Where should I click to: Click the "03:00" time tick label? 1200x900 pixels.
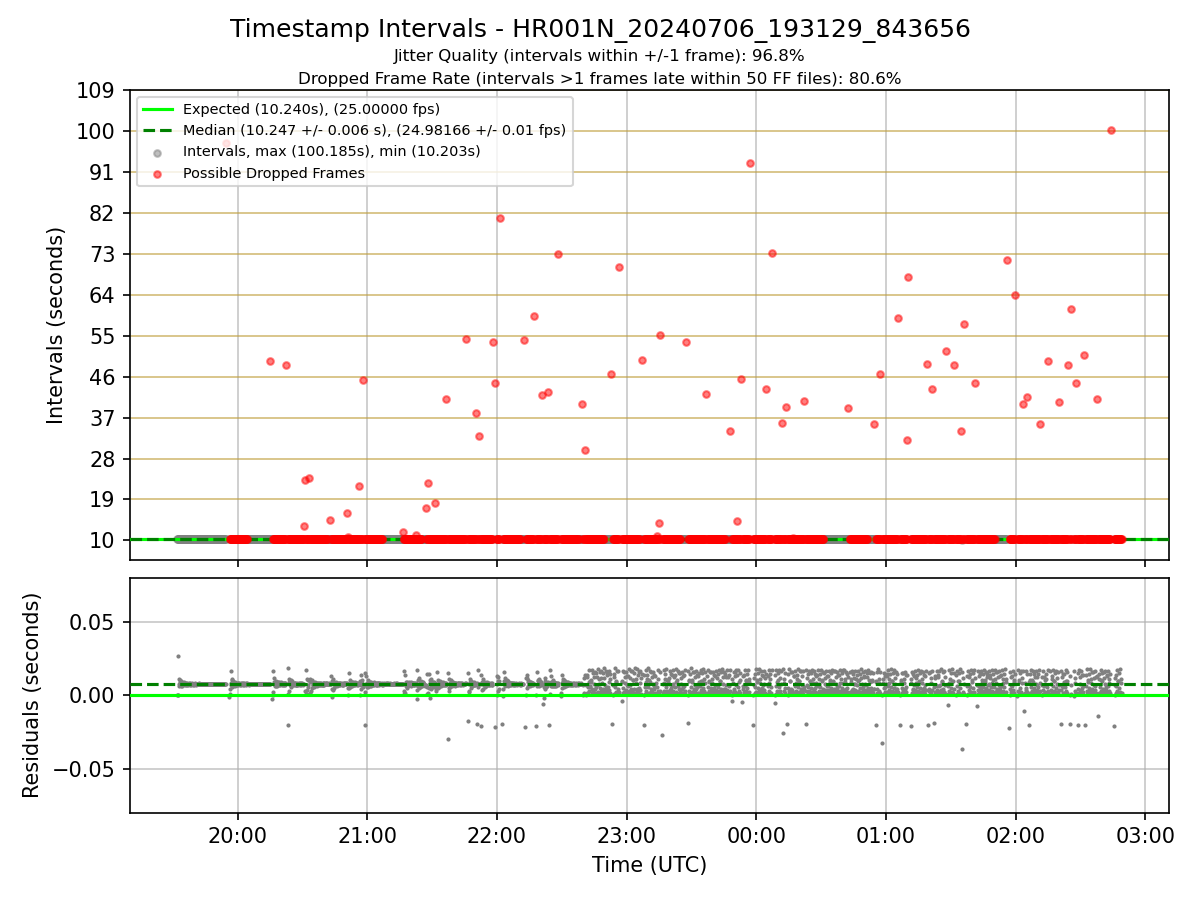(1145, 836)
